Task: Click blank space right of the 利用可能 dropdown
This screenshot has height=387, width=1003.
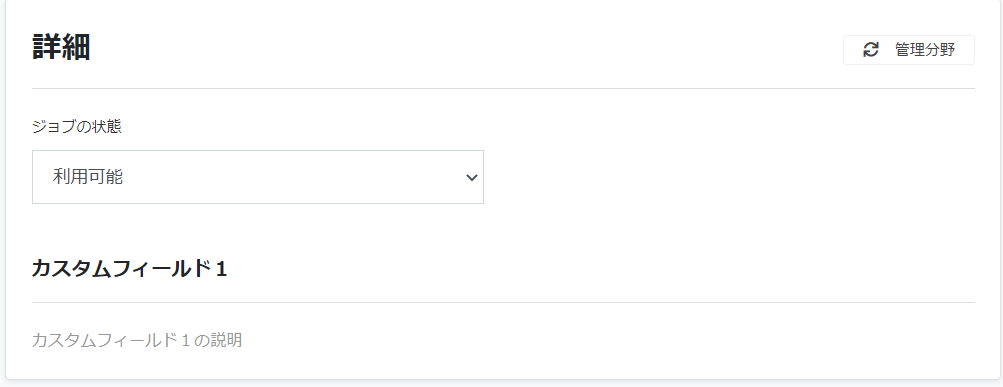Action: click(x=729, y=177)
